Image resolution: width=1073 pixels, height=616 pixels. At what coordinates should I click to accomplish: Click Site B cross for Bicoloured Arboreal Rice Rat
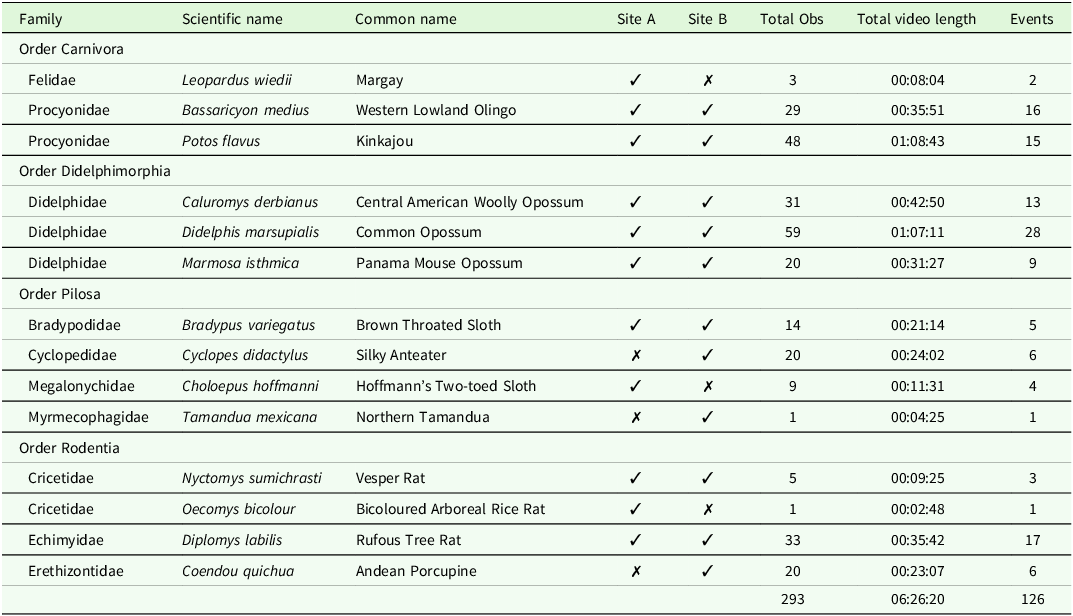click(x=707, y=509)
